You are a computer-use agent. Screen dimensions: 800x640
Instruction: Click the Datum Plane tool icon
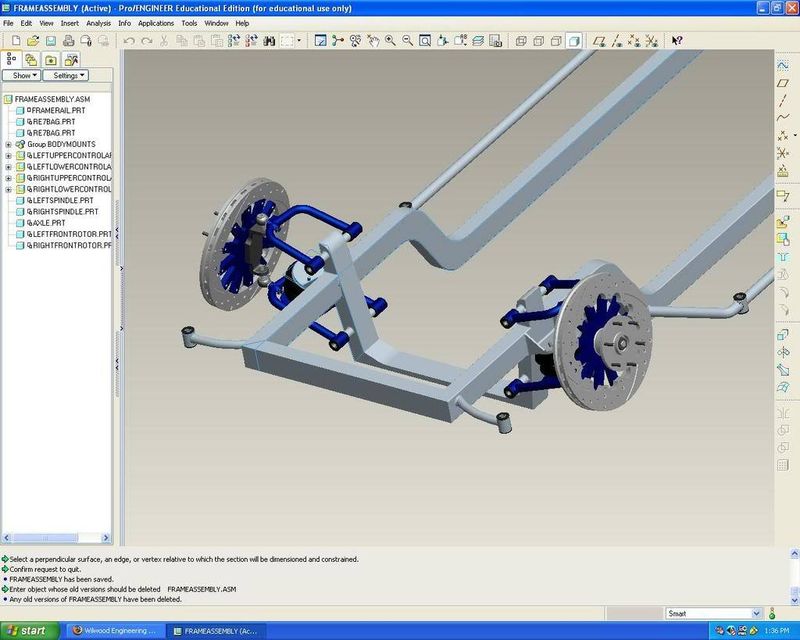783,82
